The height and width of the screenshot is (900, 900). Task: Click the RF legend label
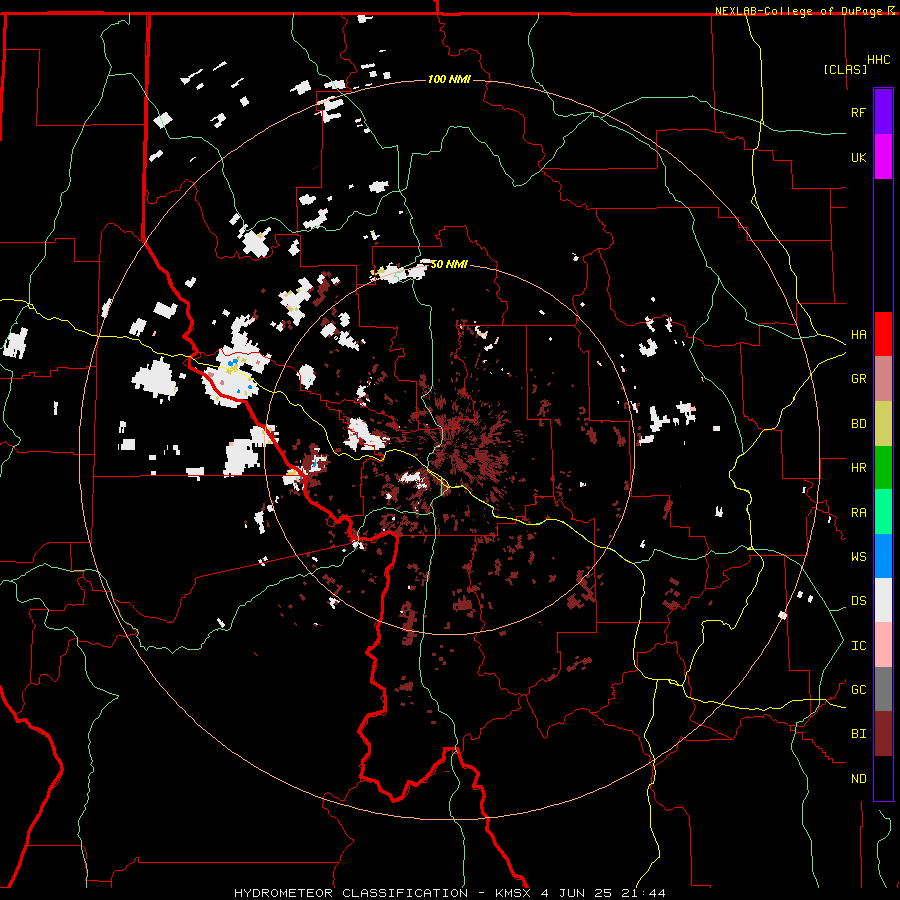tap(859, 112)
